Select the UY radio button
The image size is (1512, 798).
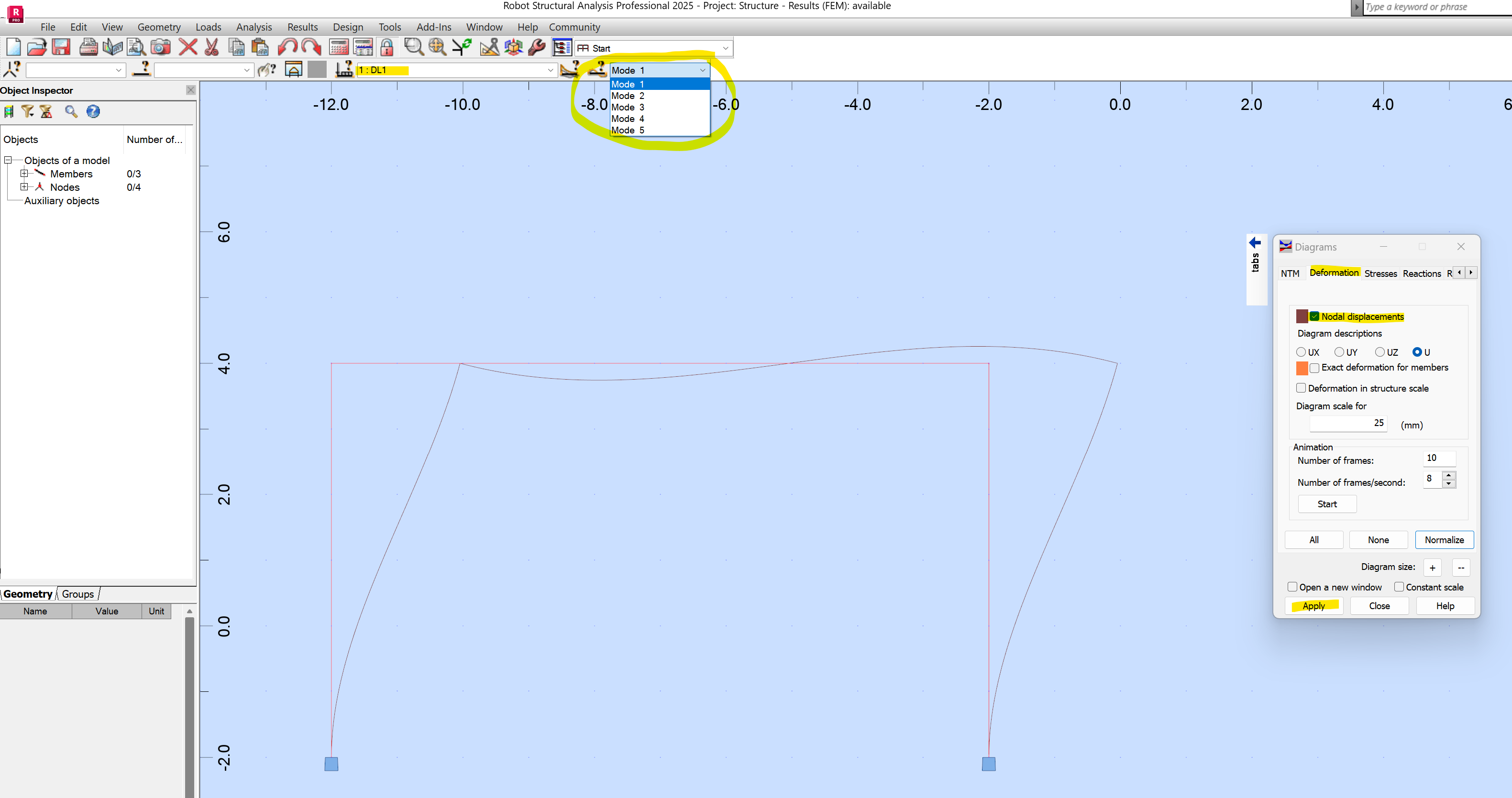tap(1339, 352)
